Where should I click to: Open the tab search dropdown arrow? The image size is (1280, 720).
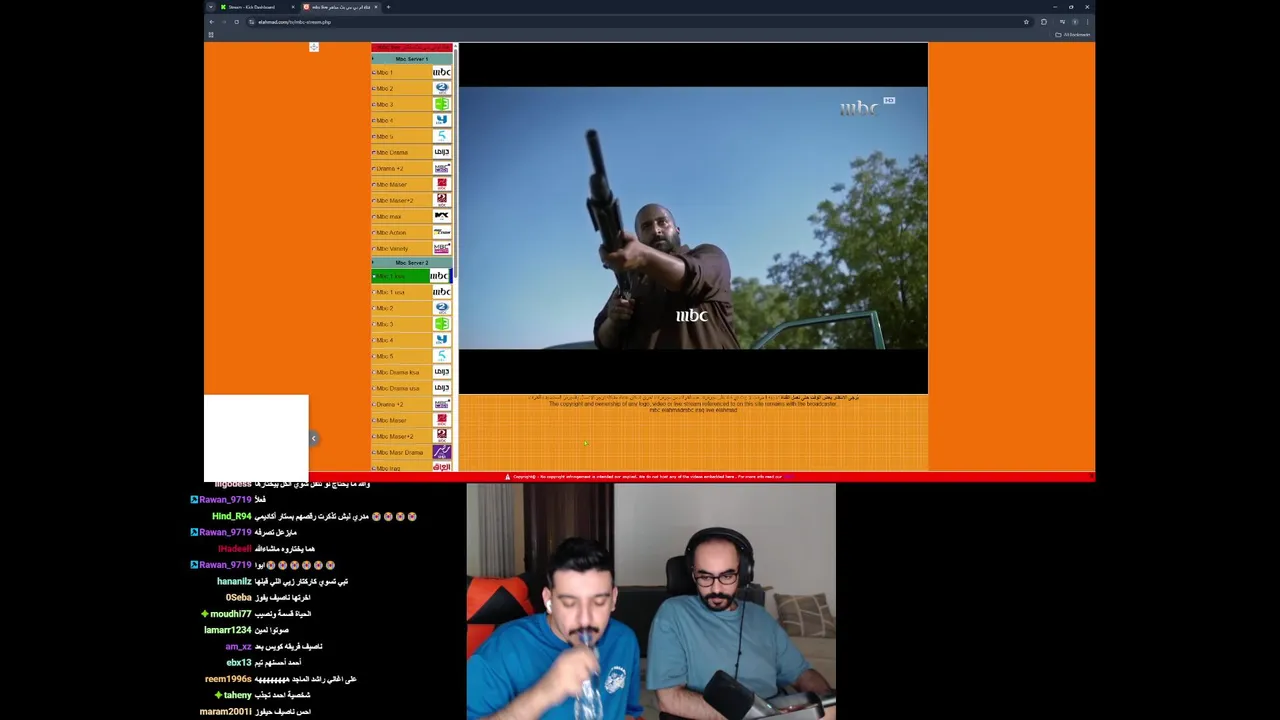(x=211, y=7)
